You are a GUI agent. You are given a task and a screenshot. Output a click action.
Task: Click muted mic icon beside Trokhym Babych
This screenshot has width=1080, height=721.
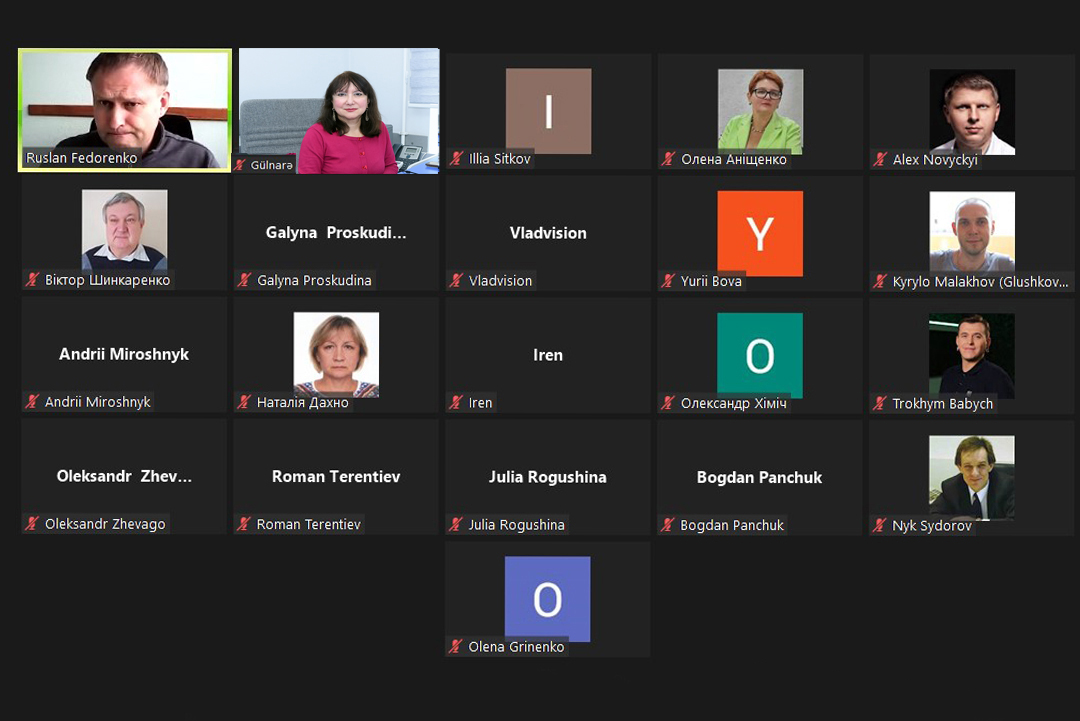click(x=881, y=404)
